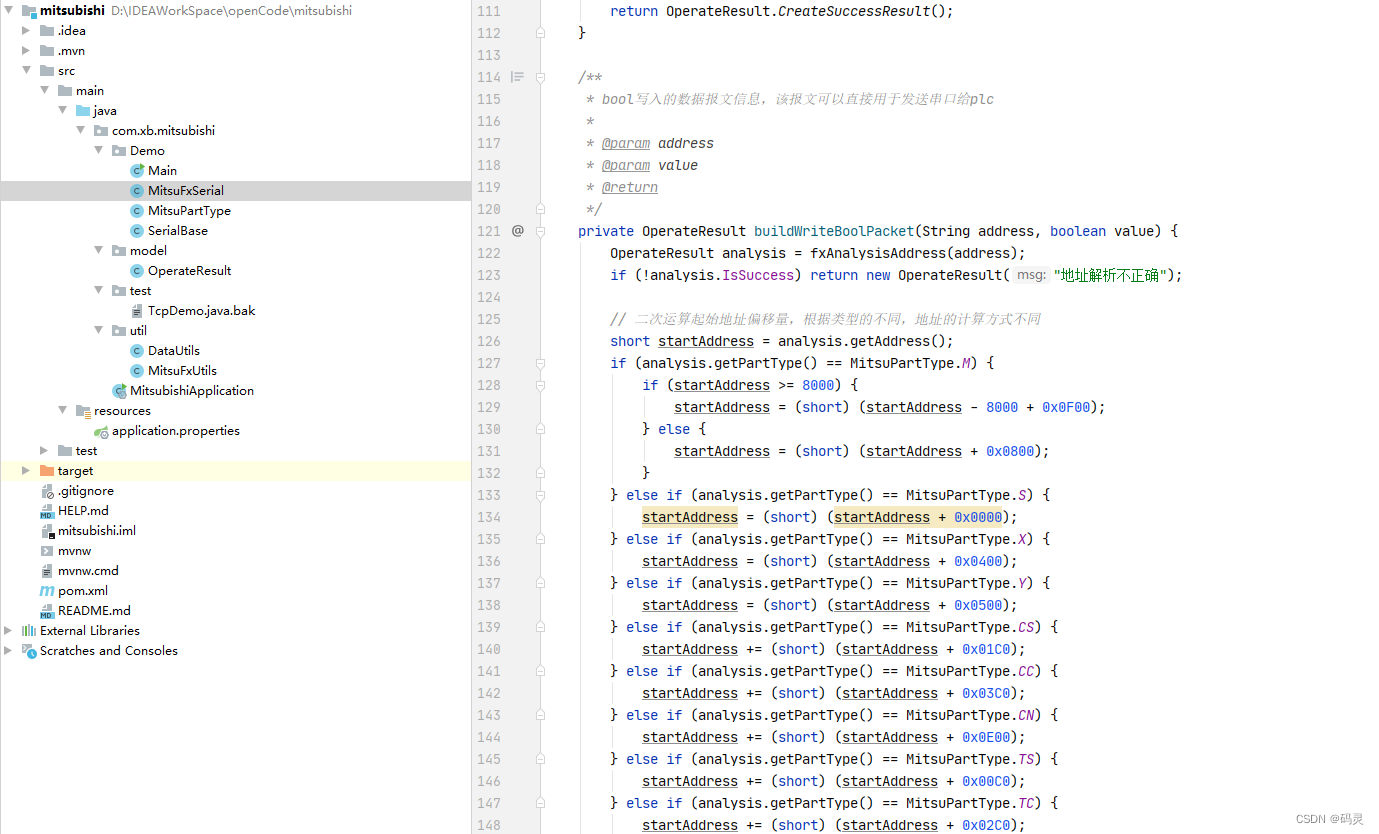Click the MitsuFxSerial class icon
Screen dimensions: 1379x834
tap(138, 191)
